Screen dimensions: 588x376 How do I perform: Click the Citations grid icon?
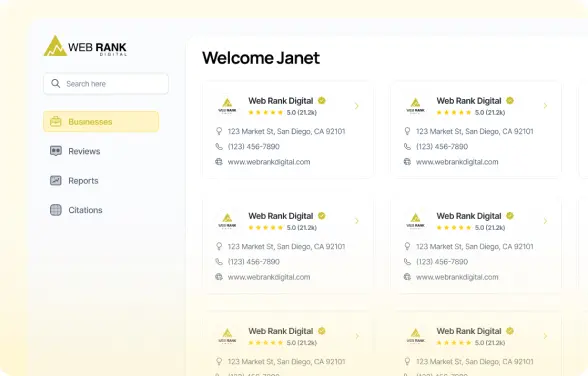point(56,210)
